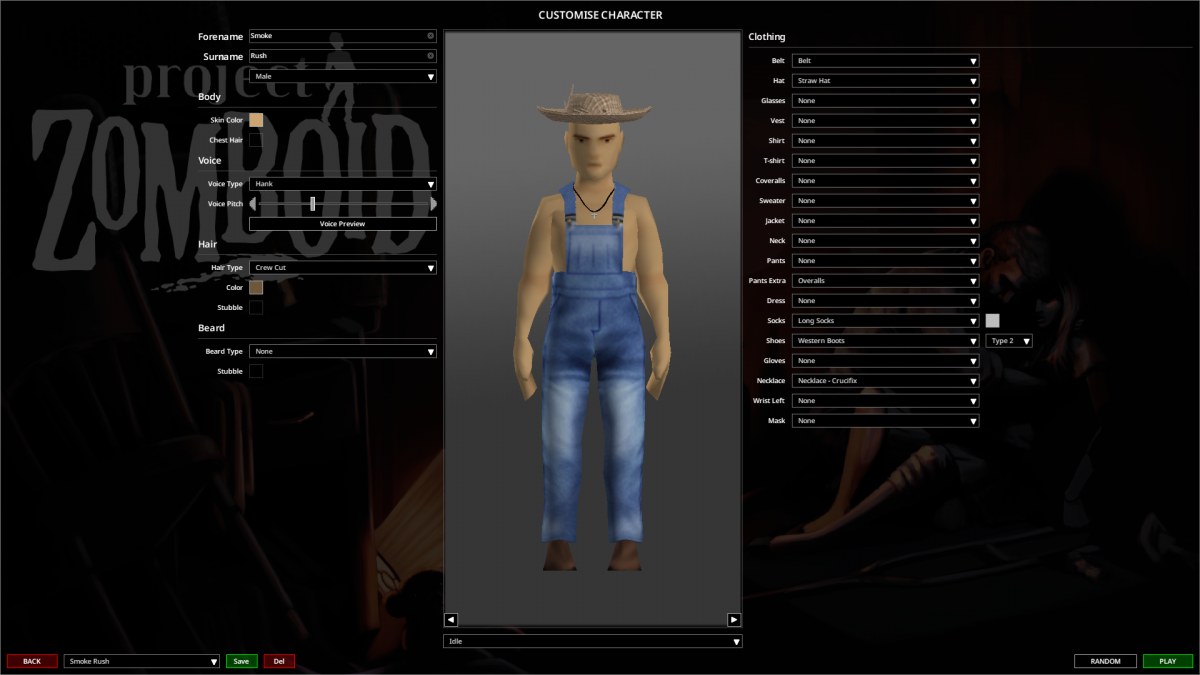Click the Voice Preview button
1200x675 pixels.
pos(343,224)
